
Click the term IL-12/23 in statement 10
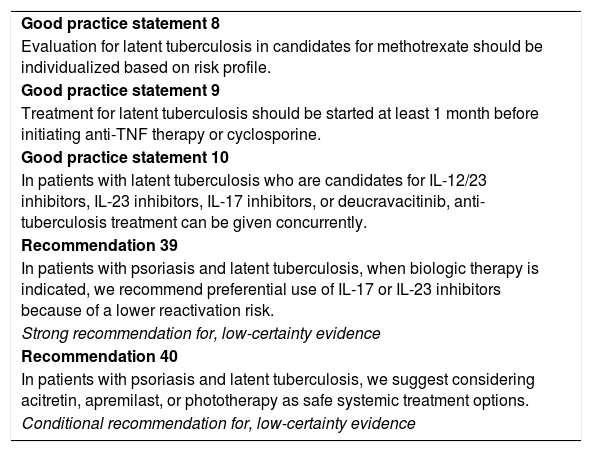point(458,180)
